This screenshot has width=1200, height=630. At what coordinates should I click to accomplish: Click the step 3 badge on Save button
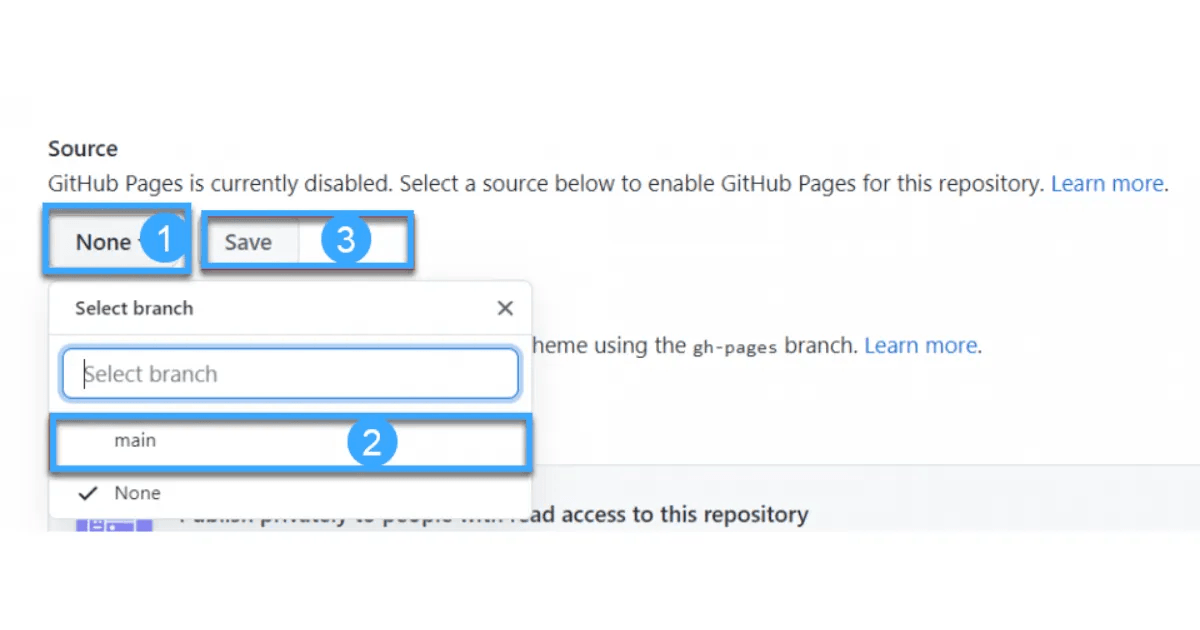(x=344, y=239)
